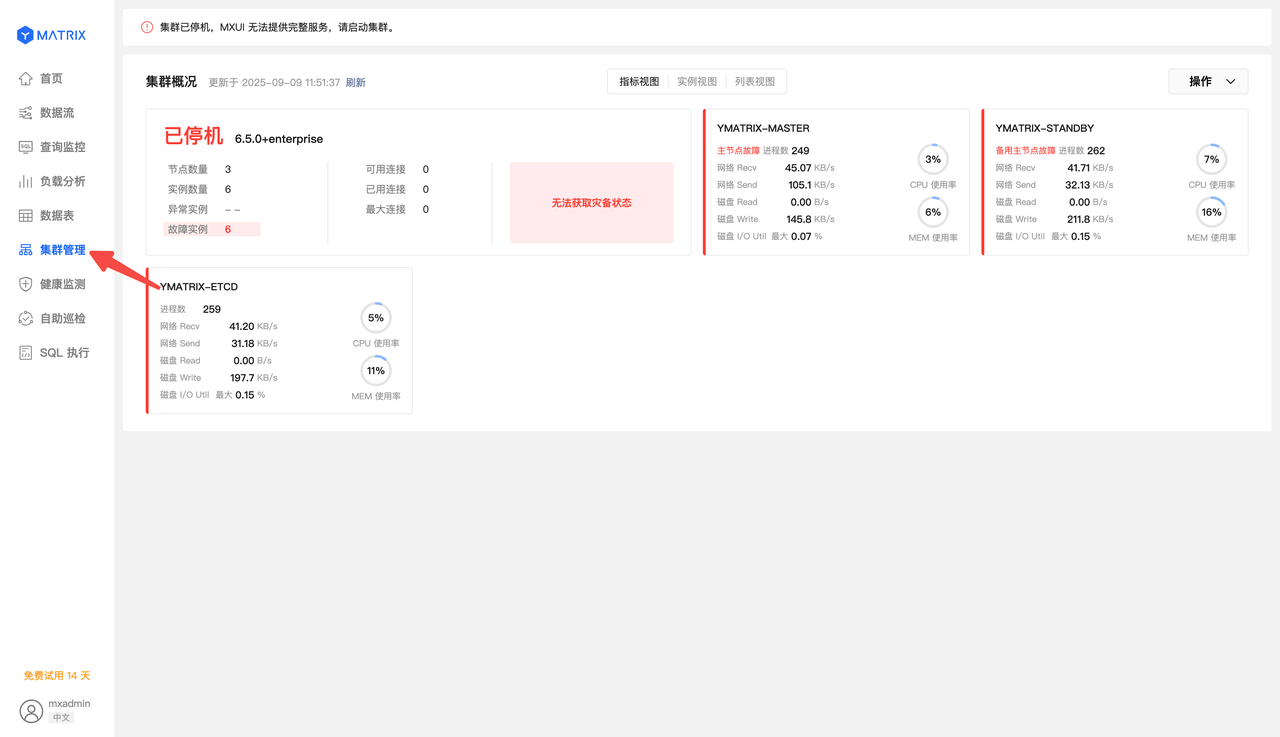
Task: Click the 集群已停机 alert message text
Action: pyautogui.click(x=278, y=28)
